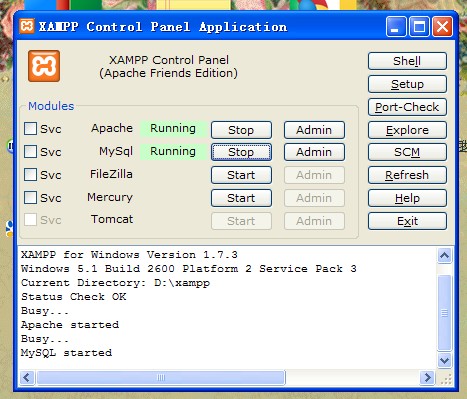Click the horizontal scroll-left arrow
This screenshot has height=399, width=467.
(x=27, y=378)
